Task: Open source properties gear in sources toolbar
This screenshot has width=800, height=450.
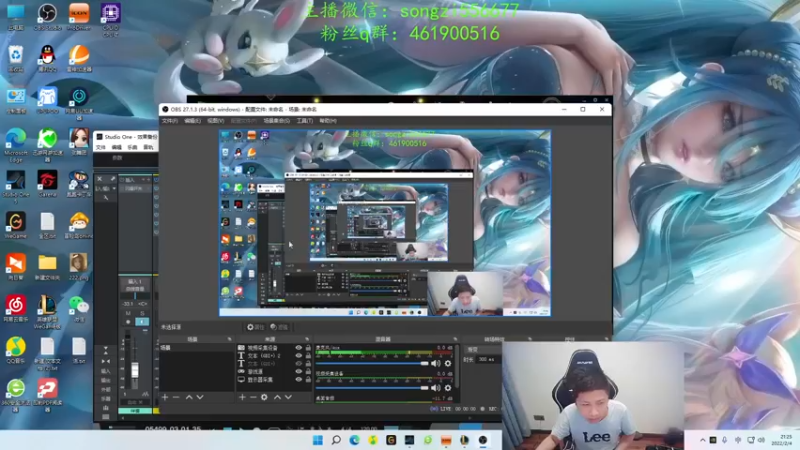Action: [264, 397]
